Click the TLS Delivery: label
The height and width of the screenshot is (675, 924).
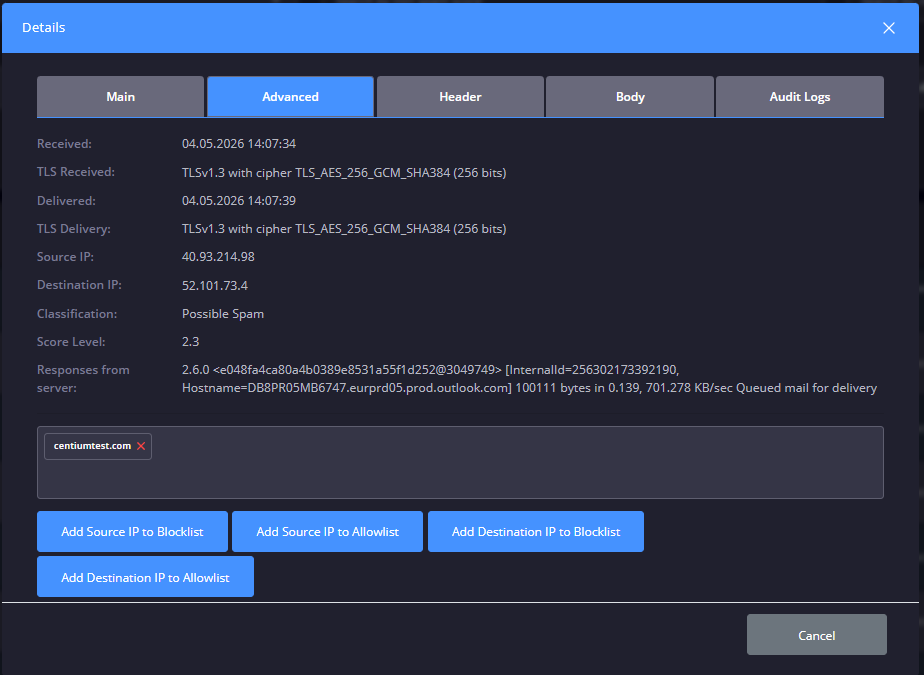pos(74,229)
